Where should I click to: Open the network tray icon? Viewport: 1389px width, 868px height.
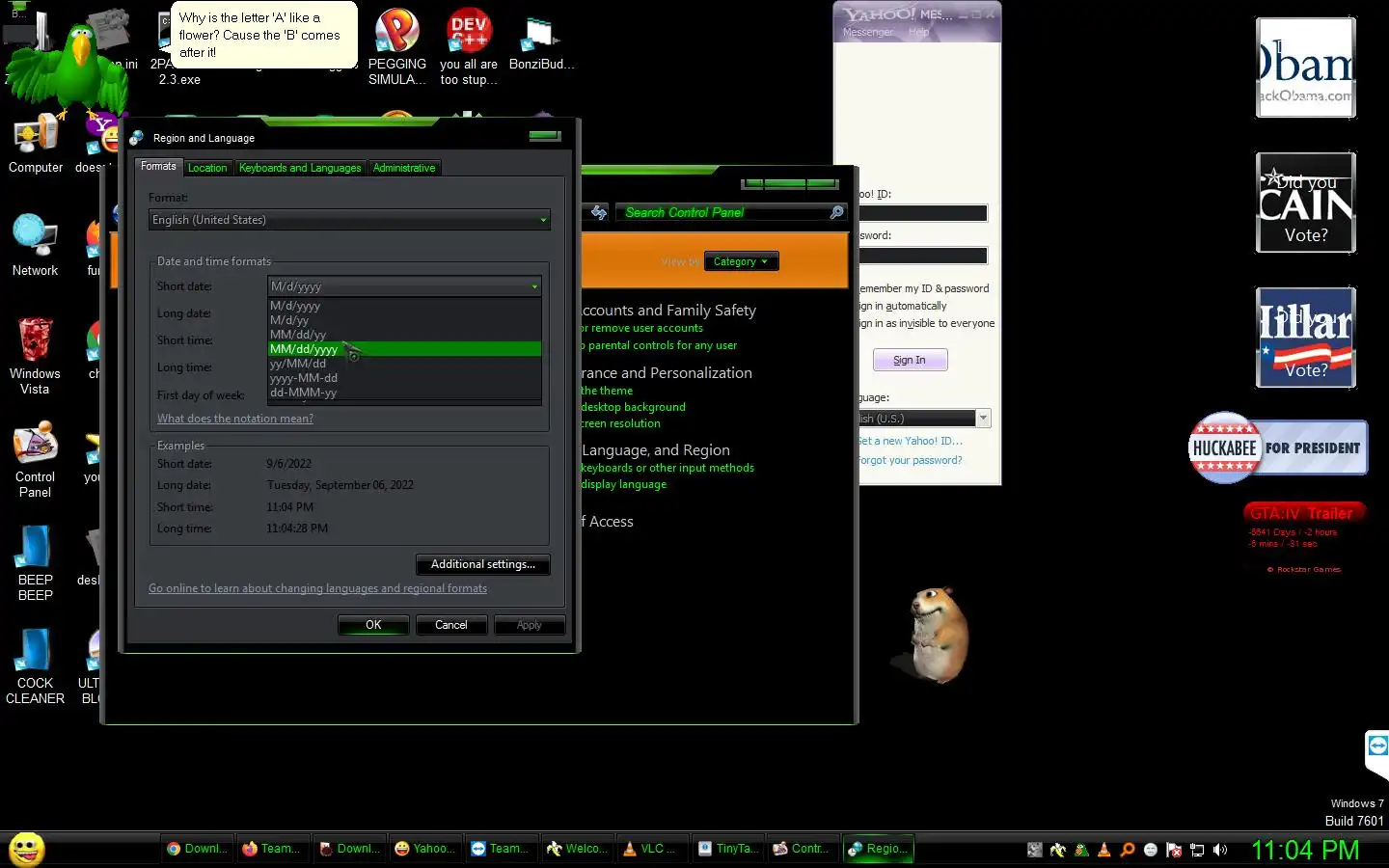(1197, 850)
